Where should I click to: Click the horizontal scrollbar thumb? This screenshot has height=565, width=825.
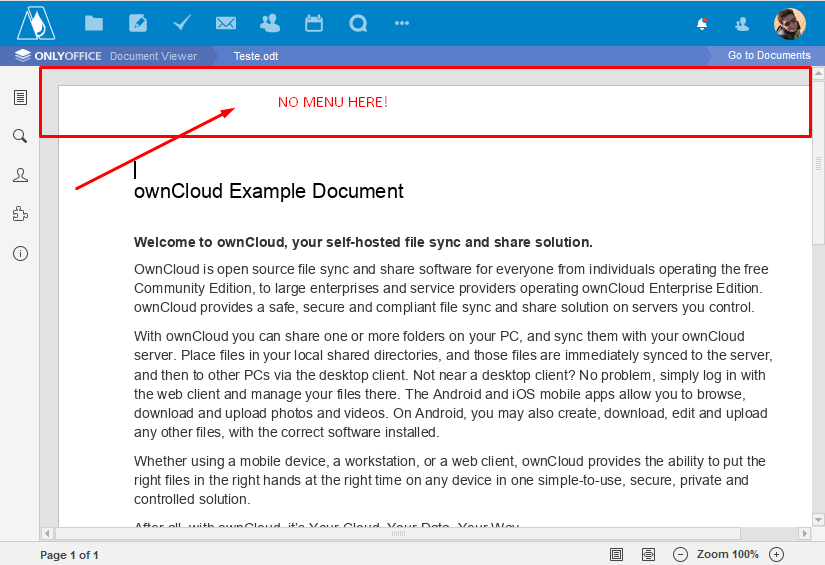[x=398, y=533]
